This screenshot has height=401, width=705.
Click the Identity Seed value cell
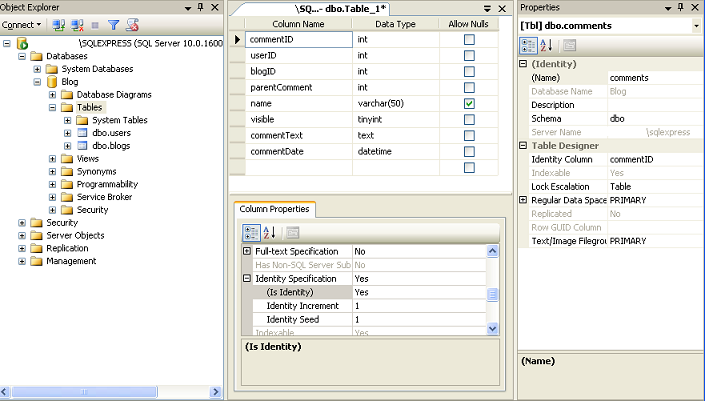click(x=419, y=320)
